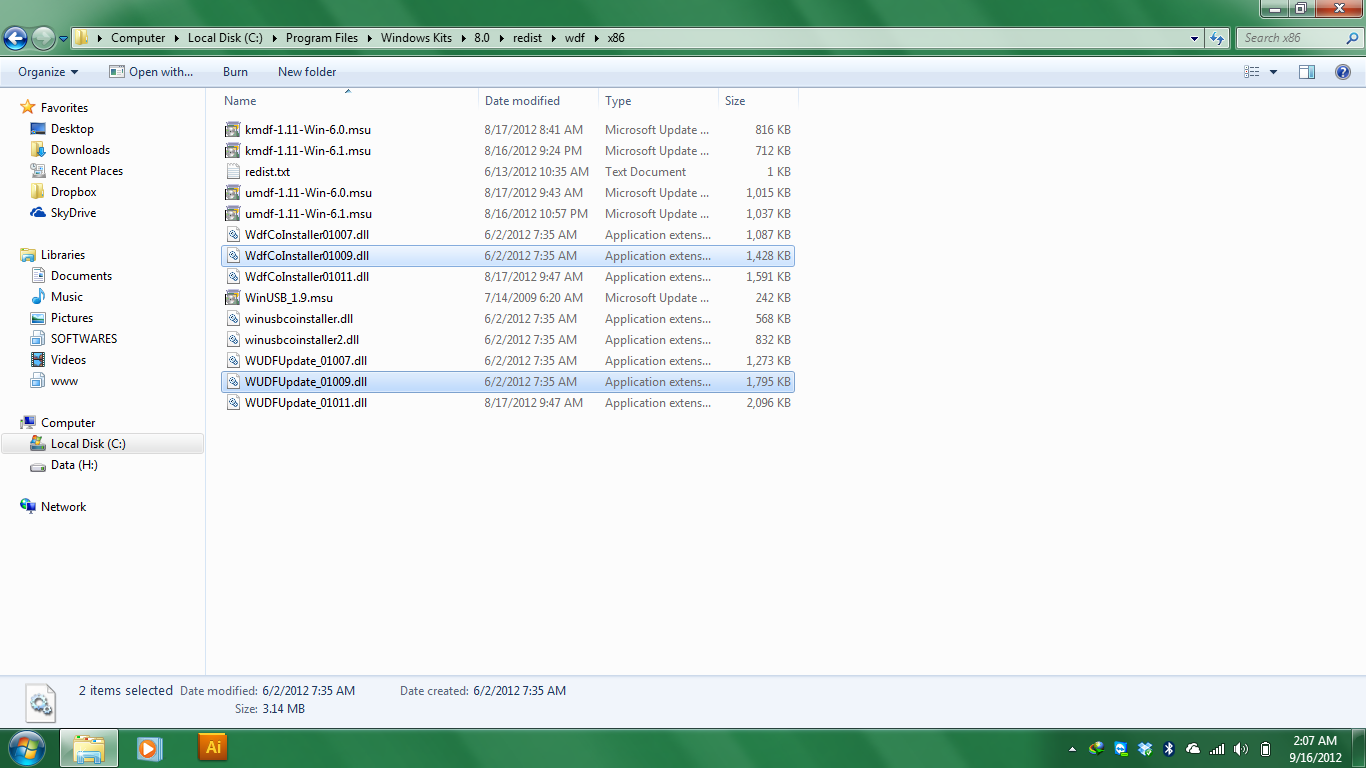Show hidden system tray icons
The image size is (1366, 768).
(1072, 749)
